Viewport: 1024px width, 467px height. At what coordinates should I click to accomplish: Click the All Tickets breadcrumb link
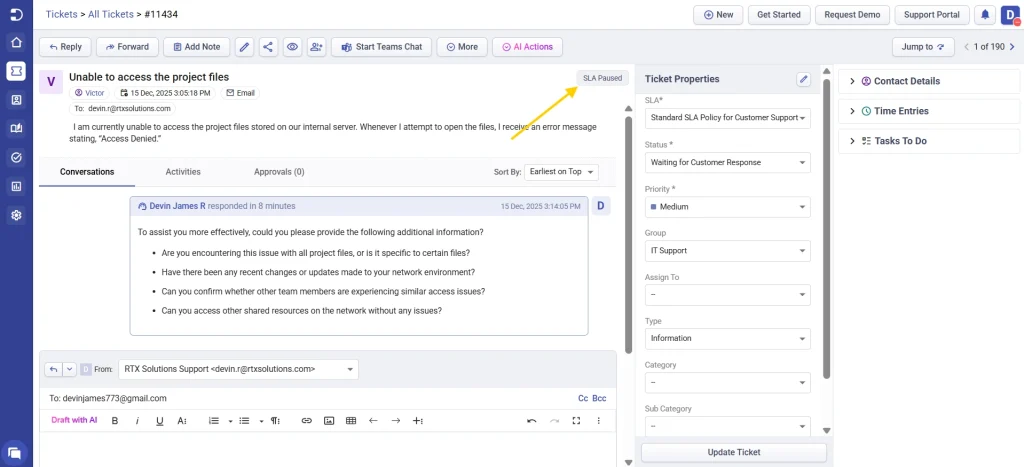(x=114, y=14)
